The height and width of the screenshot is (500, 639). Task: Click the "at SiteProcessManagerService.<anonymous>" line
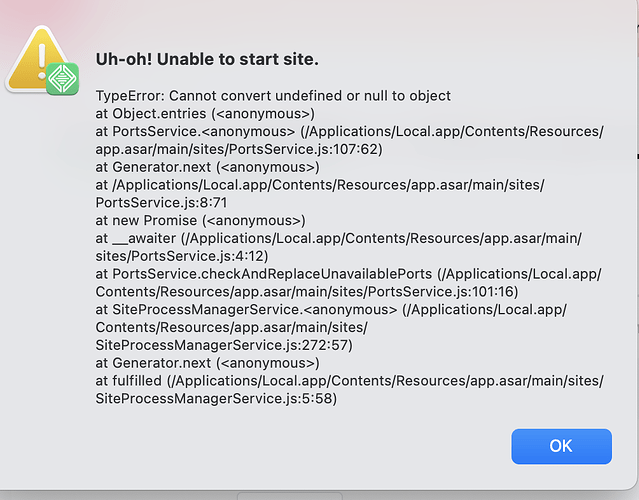pos(331,310)
